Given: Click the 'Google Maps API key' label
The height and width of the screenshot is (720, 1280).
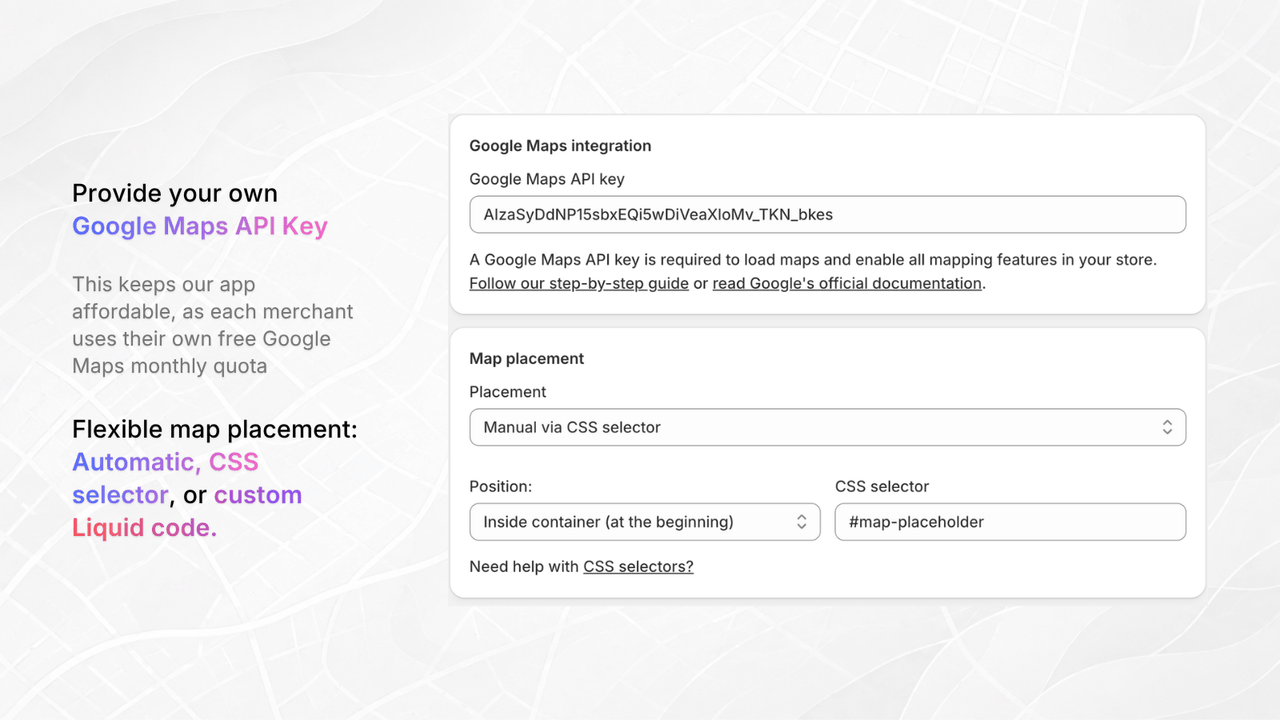Looking at the screenshot, I should (x=547, y=179).
